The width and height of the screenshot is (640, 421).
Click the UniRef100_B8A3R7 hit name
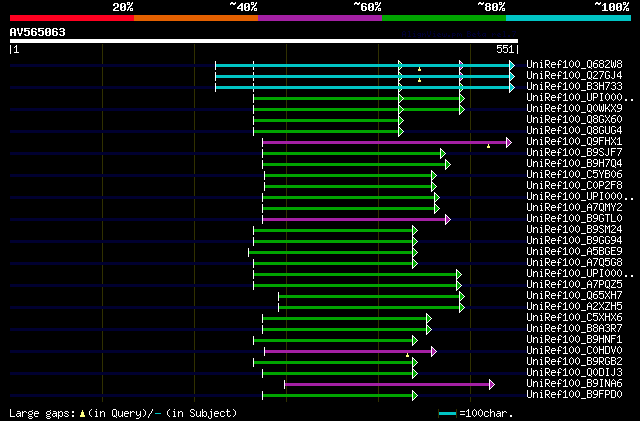[574, 329]
